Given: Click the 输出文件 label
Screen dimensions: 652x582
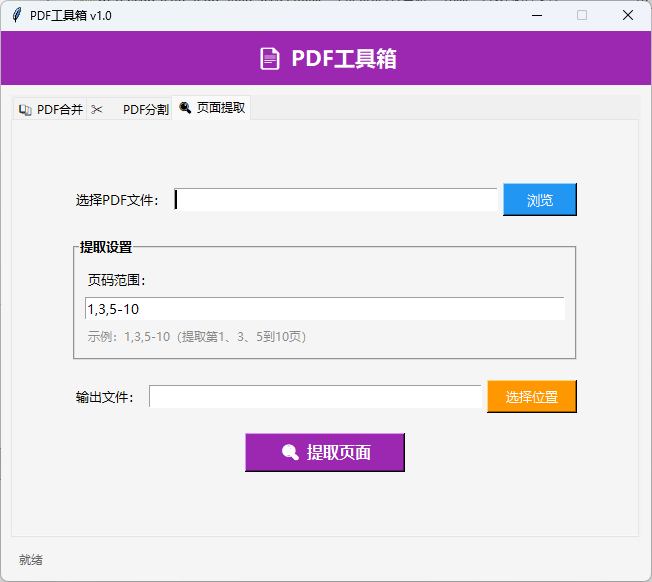Looking at the screenshot, I should (105, 397).
